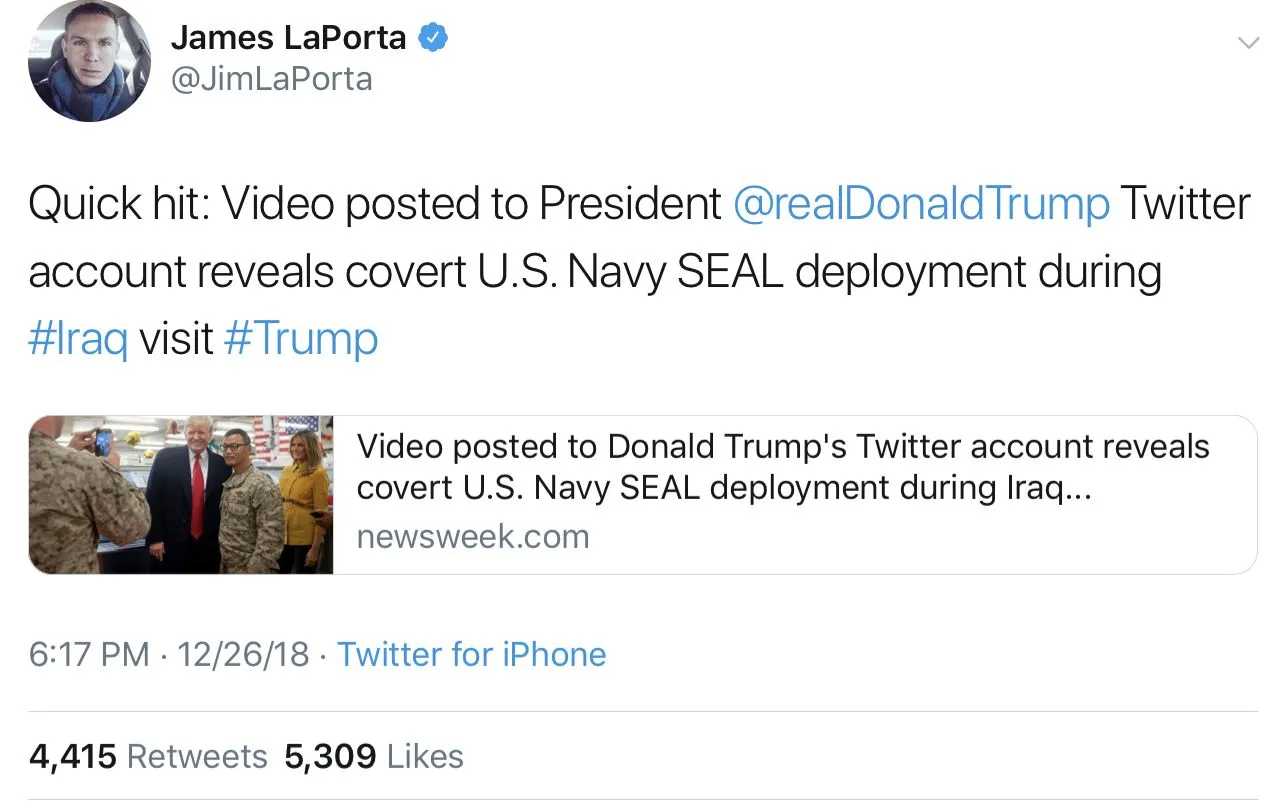Screen dimensions: 1265x803
Task: Click the James LaPorta display name
Action: [288, 38]
